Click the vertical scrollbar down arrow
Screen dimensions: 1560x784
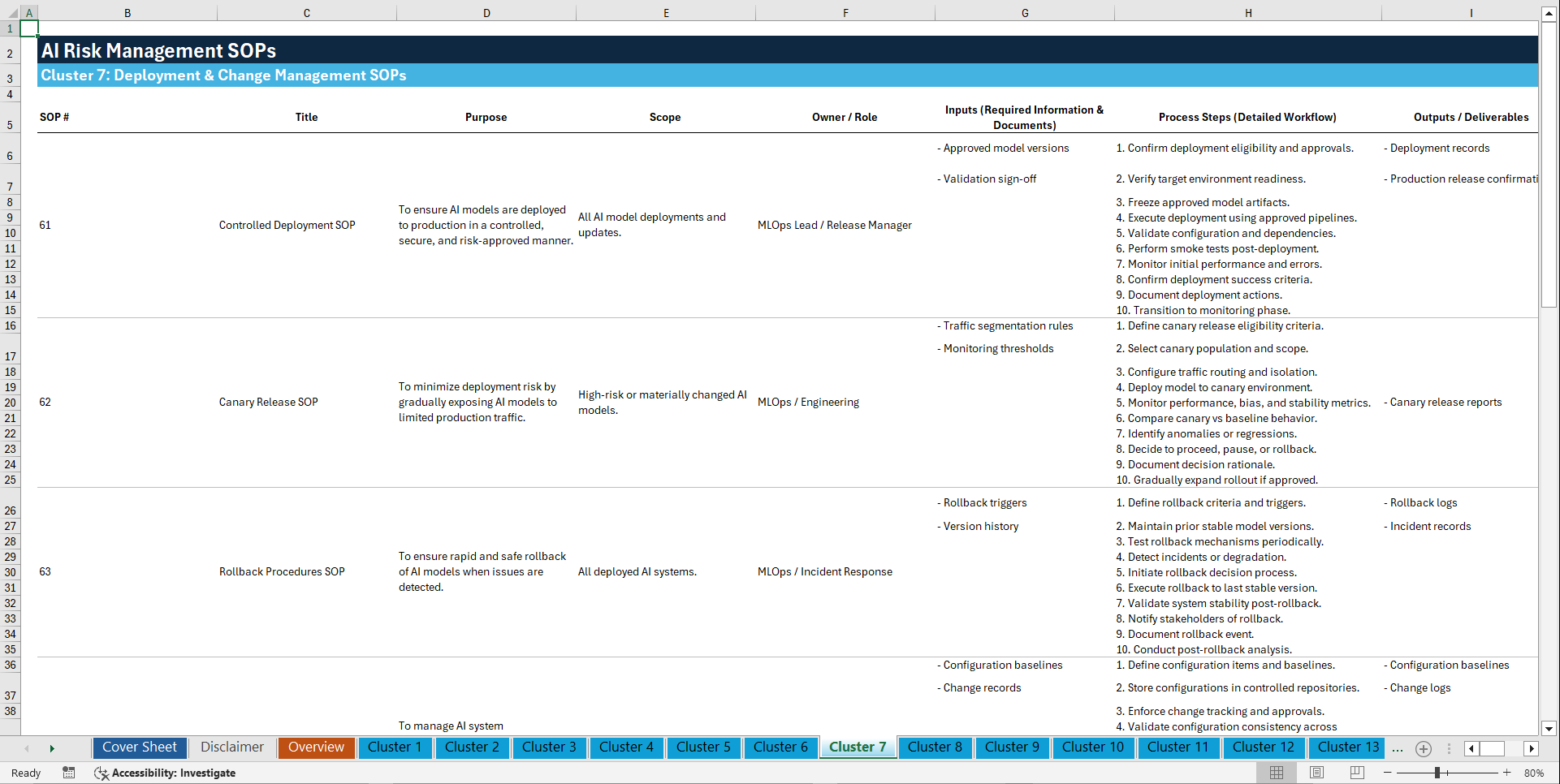1550,729
